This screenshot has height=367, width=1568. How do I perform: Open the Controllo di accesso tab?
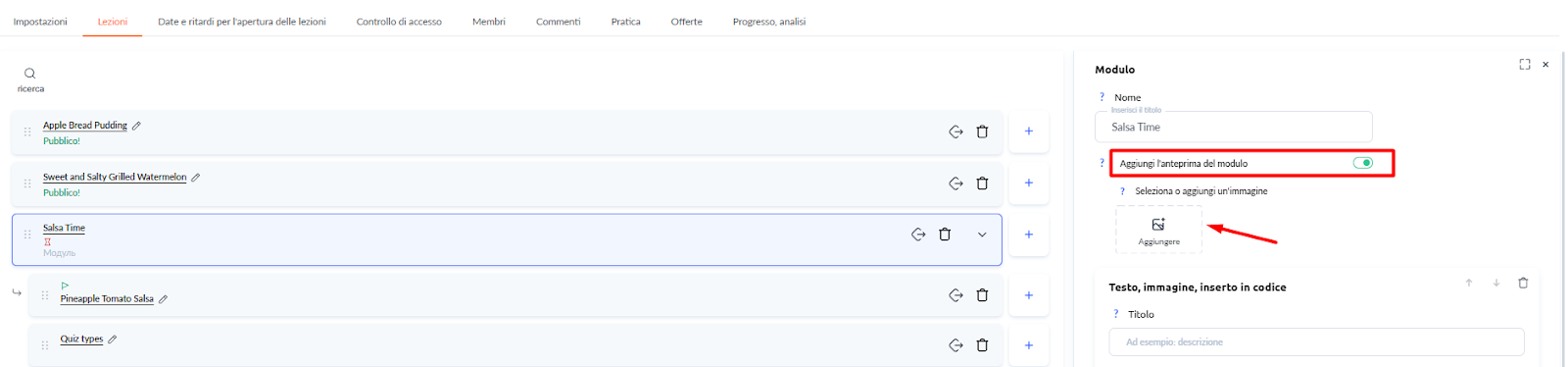tap(399, 22)
